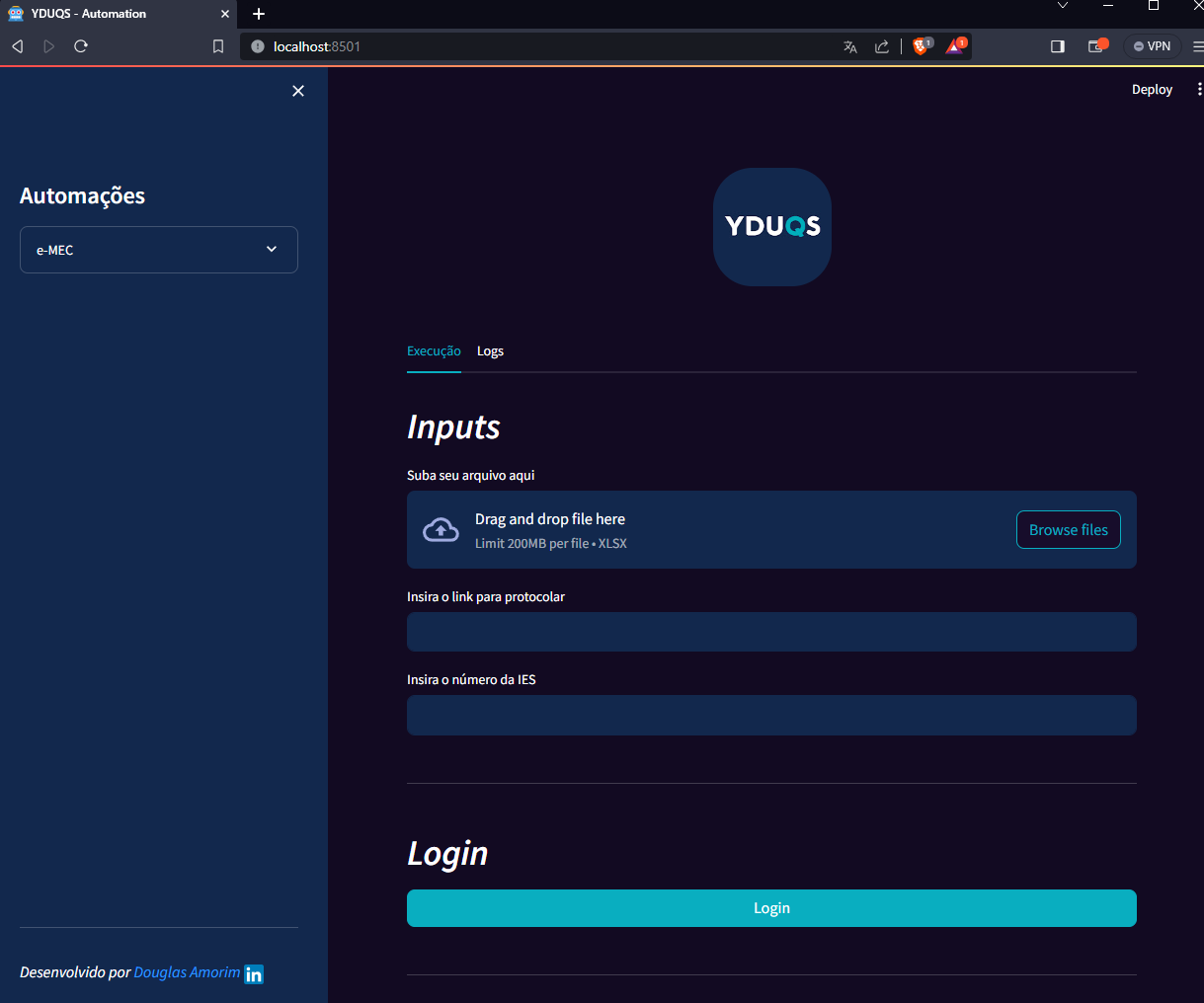Close the YDUQS - Automation browser tab
The height and width of the screenshot is (1003, 1204).
point(225,14)
